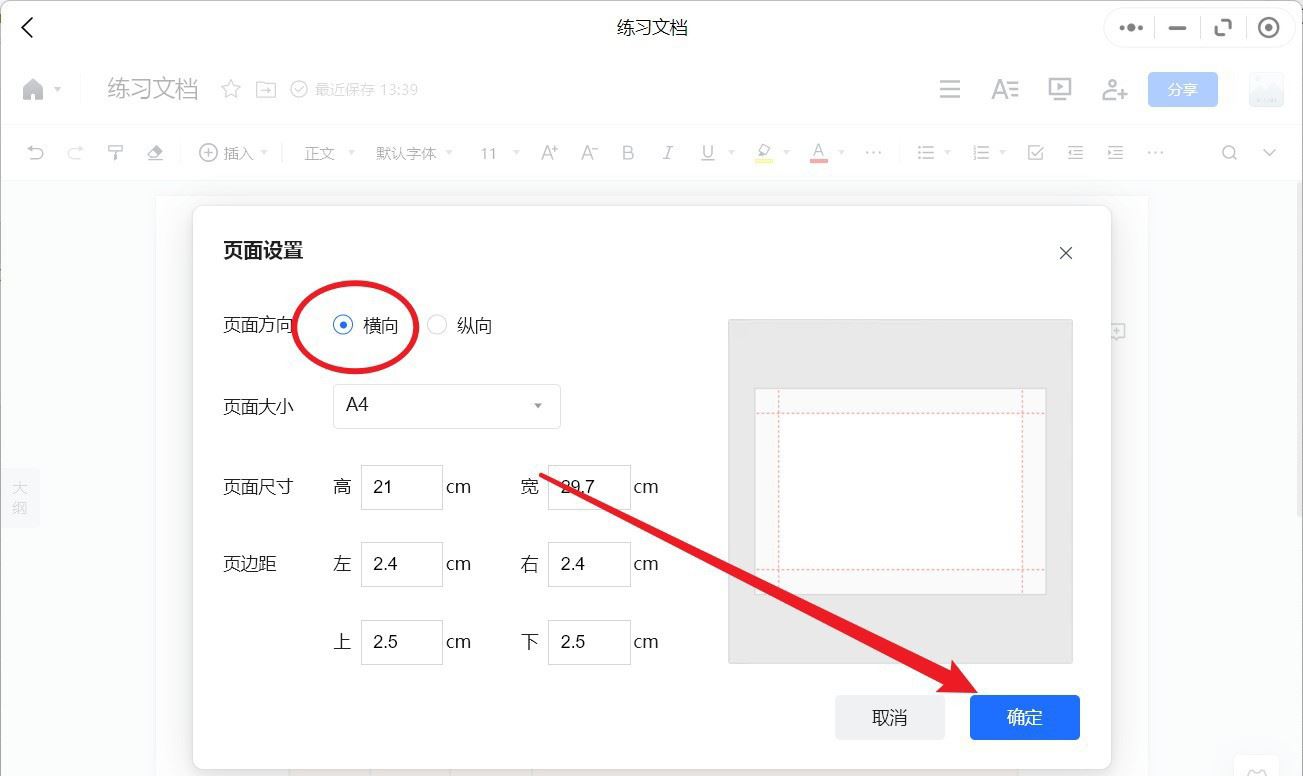Open the 大纲 outline side tab
Viewport: 1303px width, 776px height.
[x=20, y=498]
